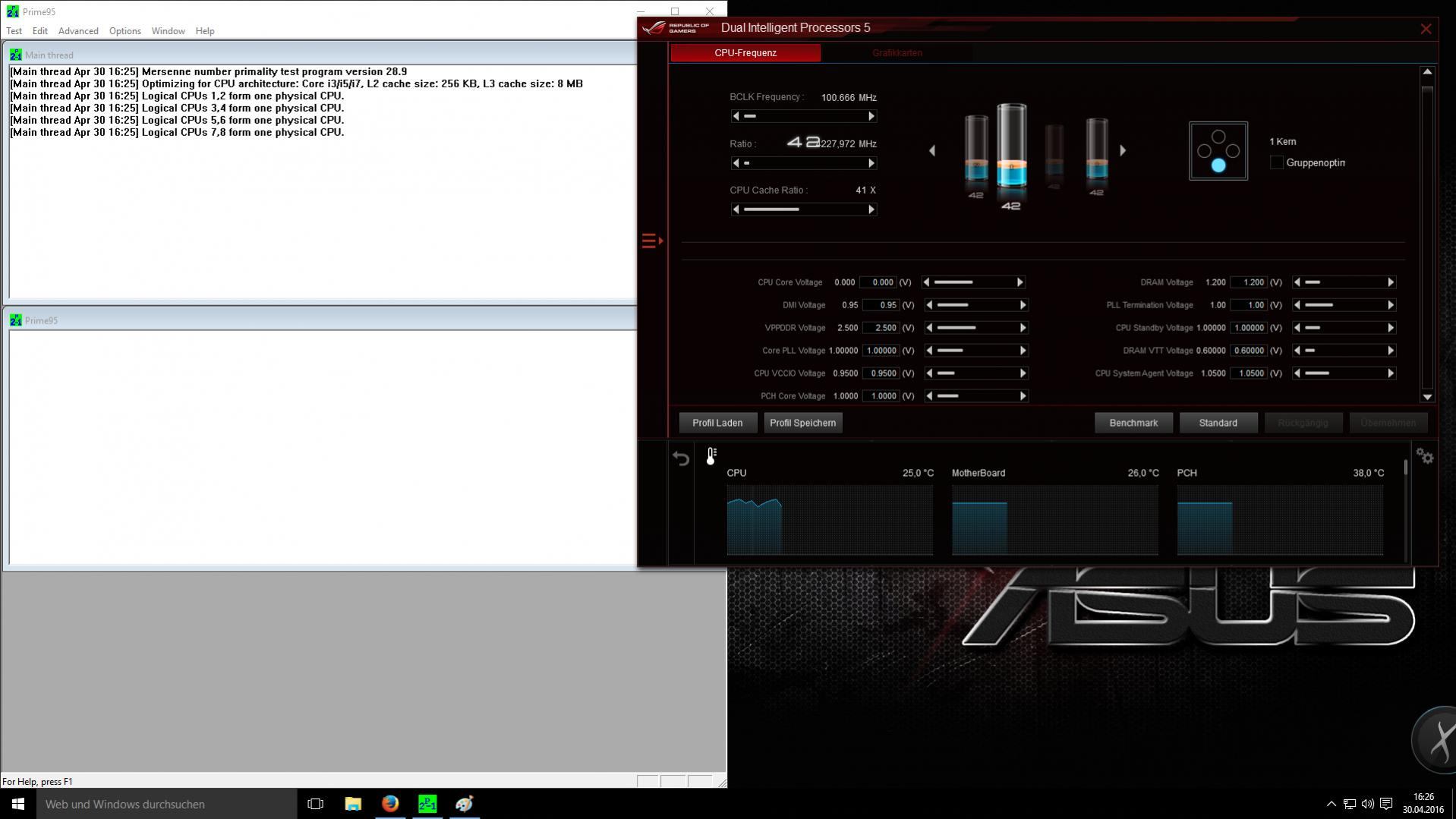Click Rückgängig button

point(1303,423)
